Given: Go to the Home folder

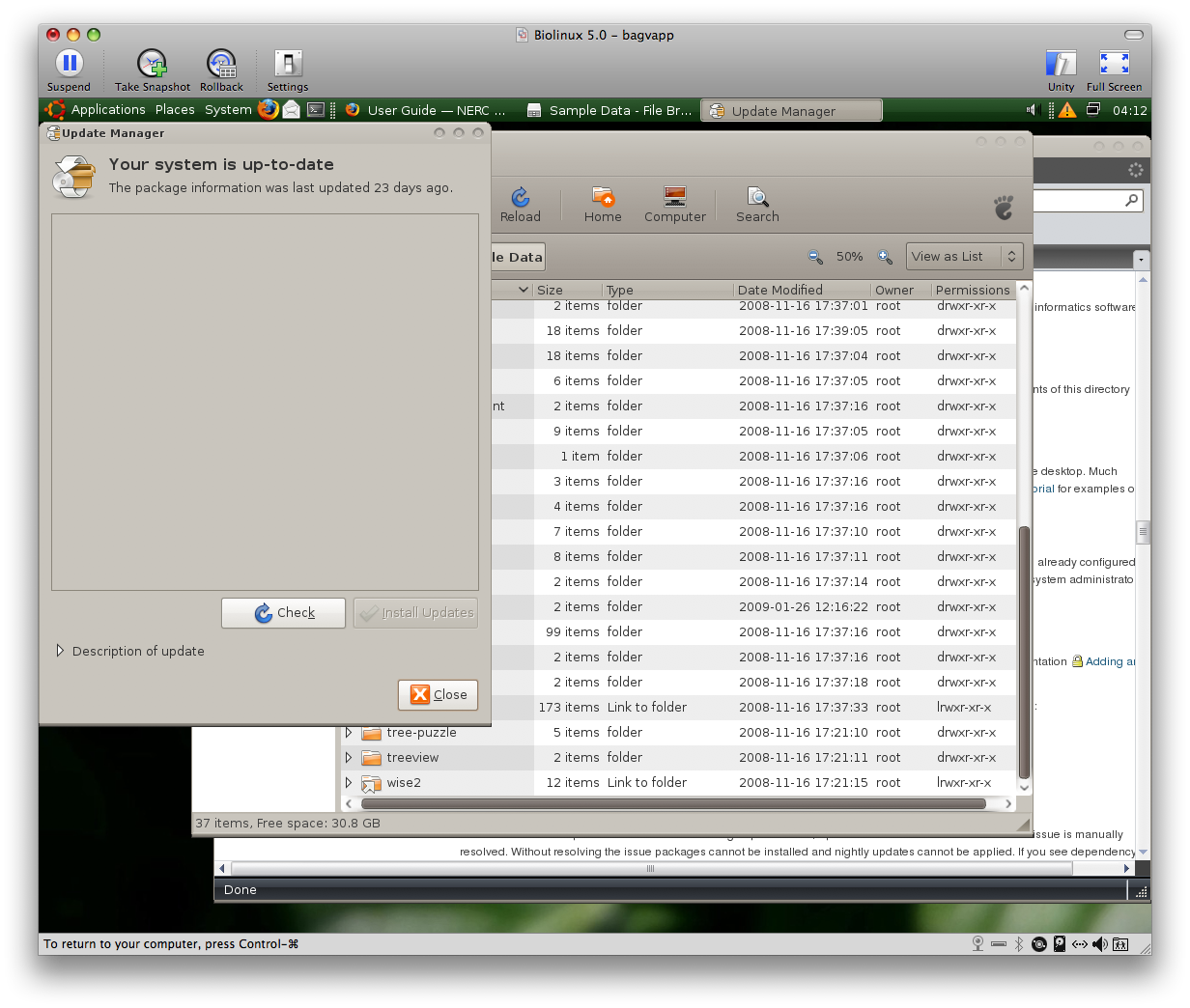Looking at the screenshot, I should pyautogui.click(x=603, y=199).
